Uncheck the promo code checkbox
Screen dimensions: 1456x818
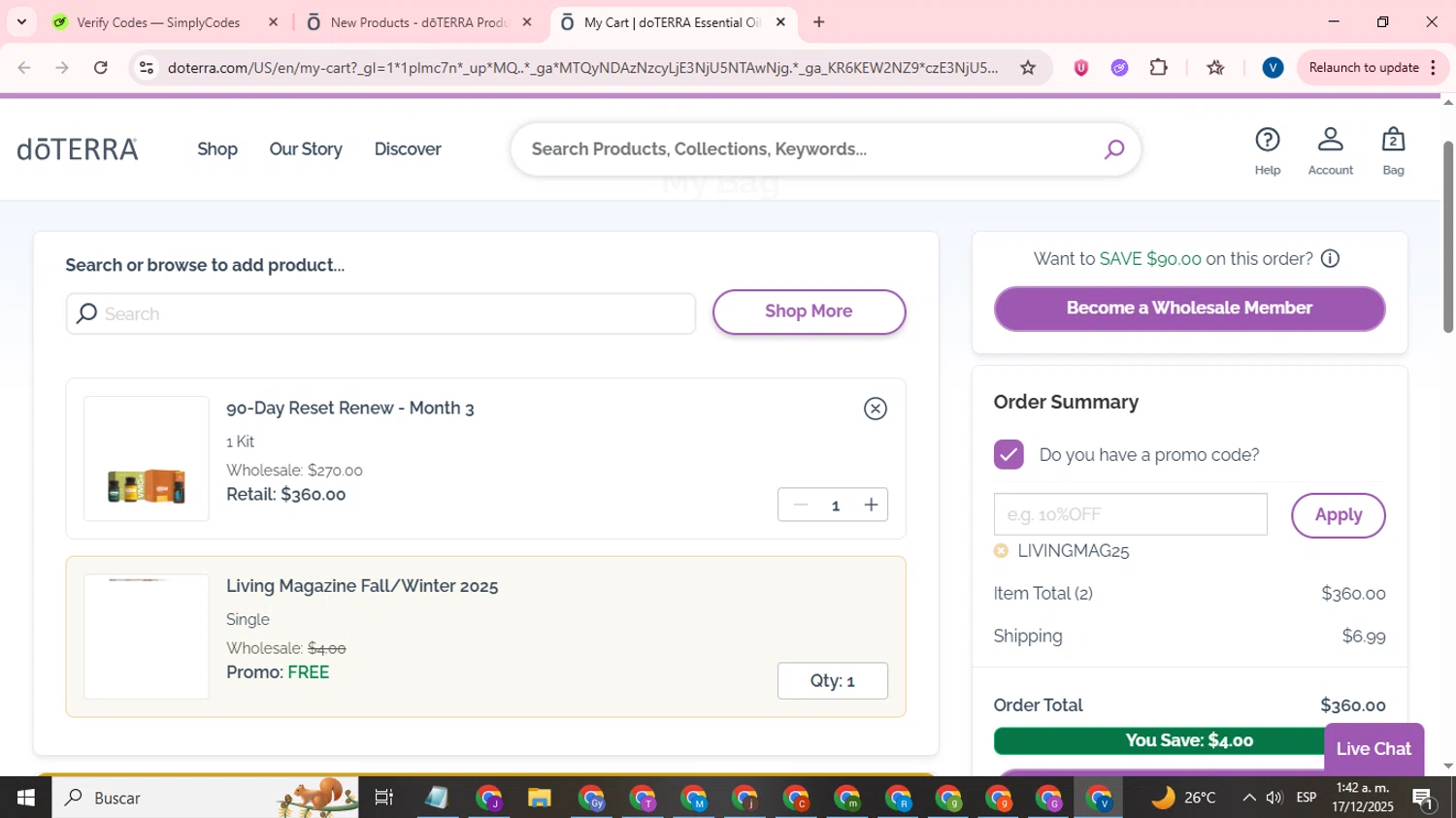[x=1009, y=454]
